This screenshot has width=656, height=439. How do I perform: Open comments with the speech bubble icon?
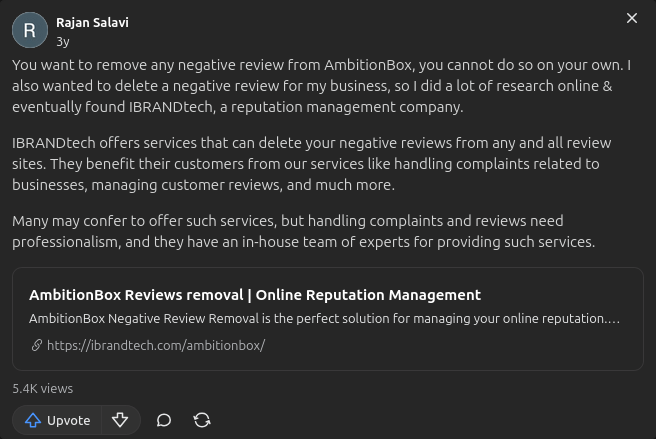click(x=164, y=420)
